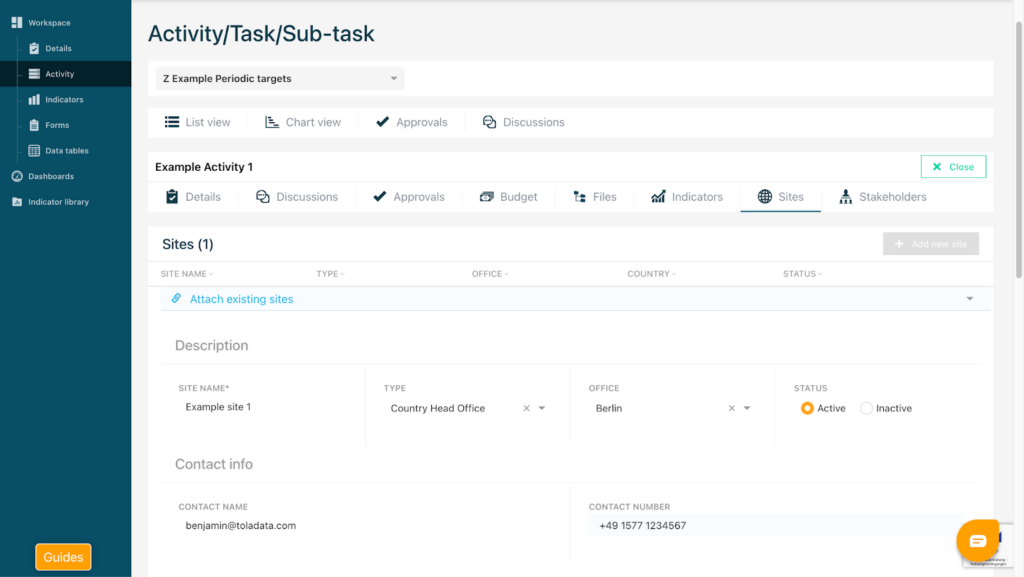This screenshot has width=1024, height=577.
Task: Switch to the Stakeholders tab
Action: point(882,197)
